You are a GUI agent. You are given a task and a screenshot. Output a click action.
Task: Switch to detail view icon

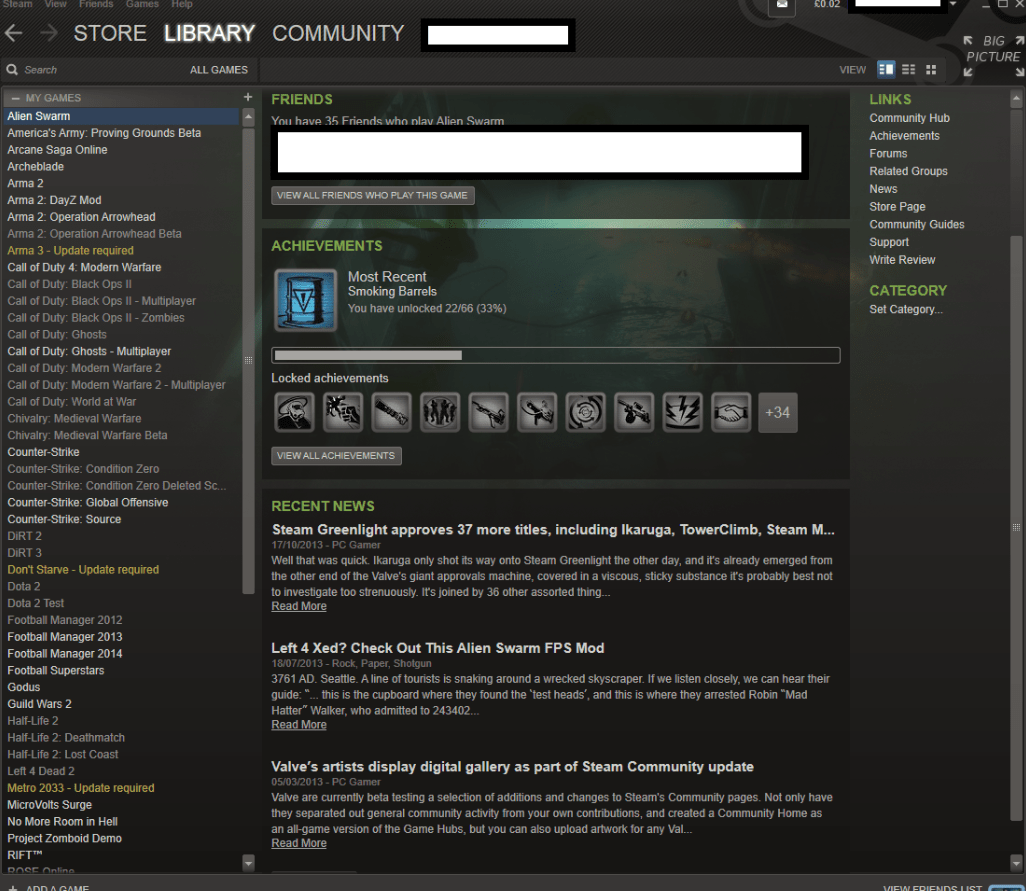tap(886, 69)
